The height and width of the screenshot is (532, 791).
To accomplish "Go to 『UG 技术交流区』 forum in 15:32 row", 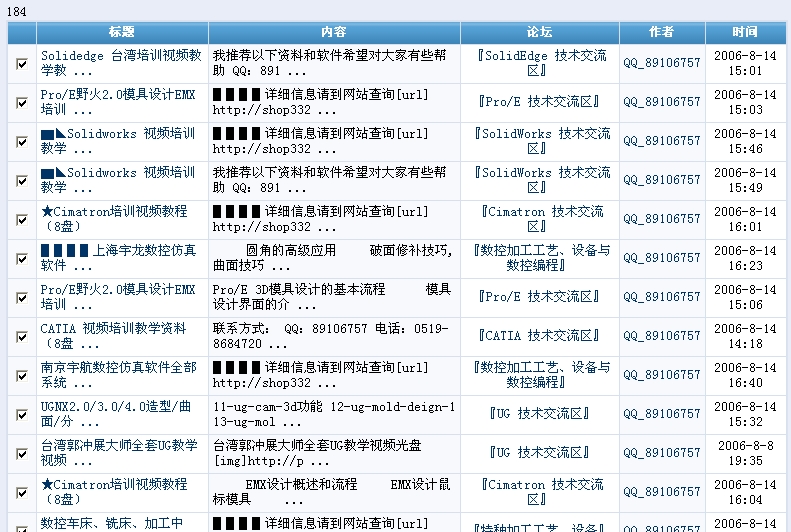I will coord(539,414).
